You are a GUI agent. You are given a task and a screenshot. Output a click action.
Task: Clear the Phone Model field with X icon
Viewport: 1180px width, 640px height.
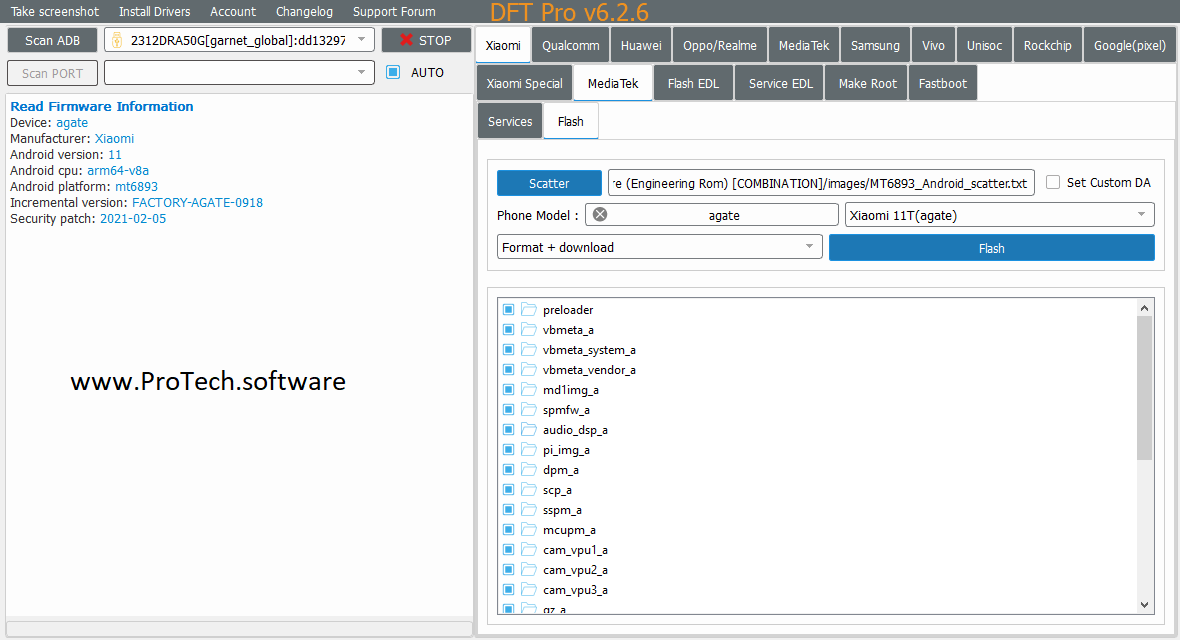coord(600,215)
